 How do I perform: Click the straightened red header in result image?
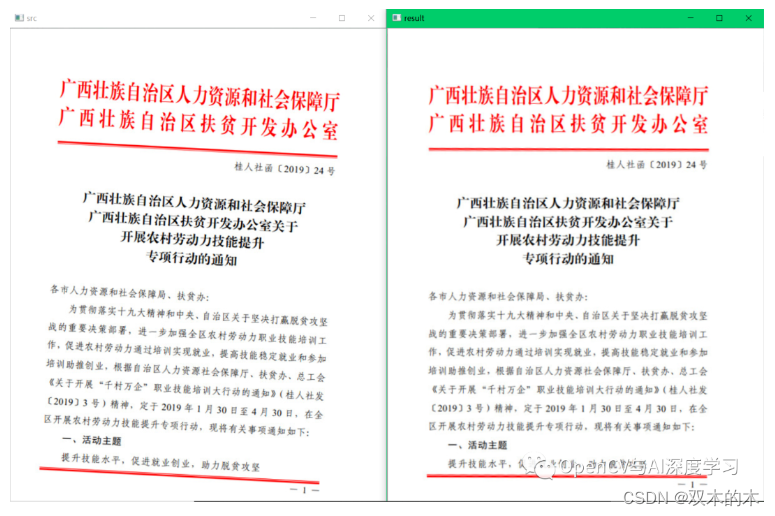(568, 110)
